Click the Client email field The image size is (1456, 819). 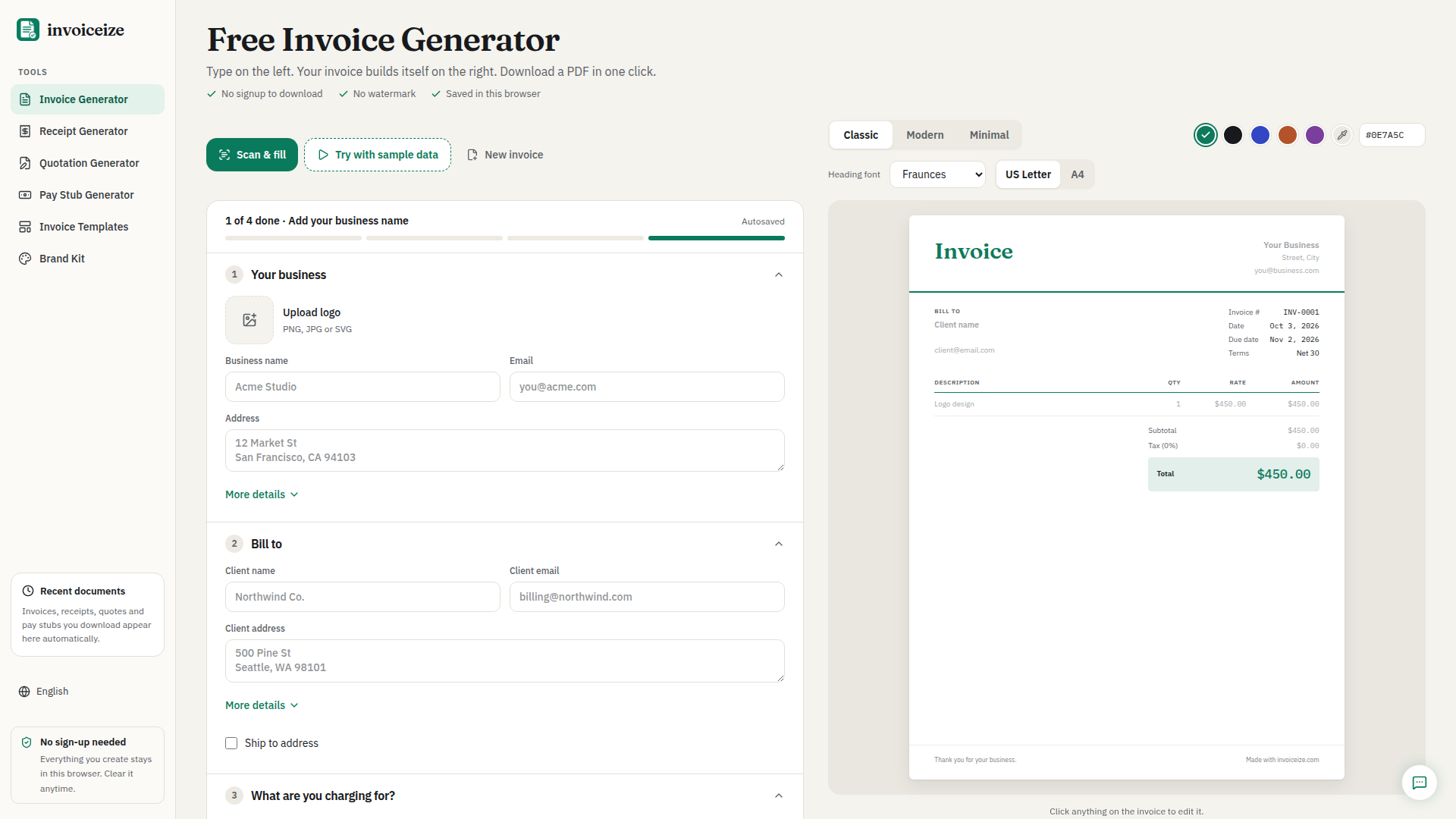(647, 597)
